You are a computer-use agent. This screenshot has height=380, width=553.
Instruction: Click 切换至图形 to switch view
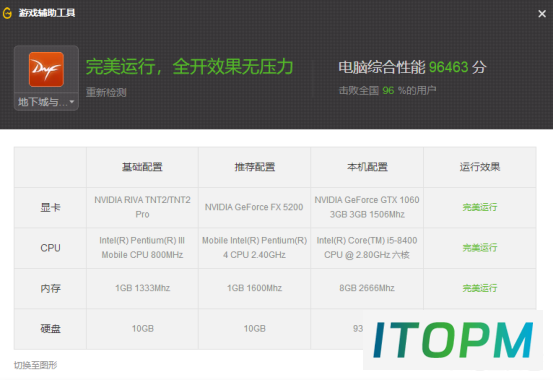click(x=35, y=365)
